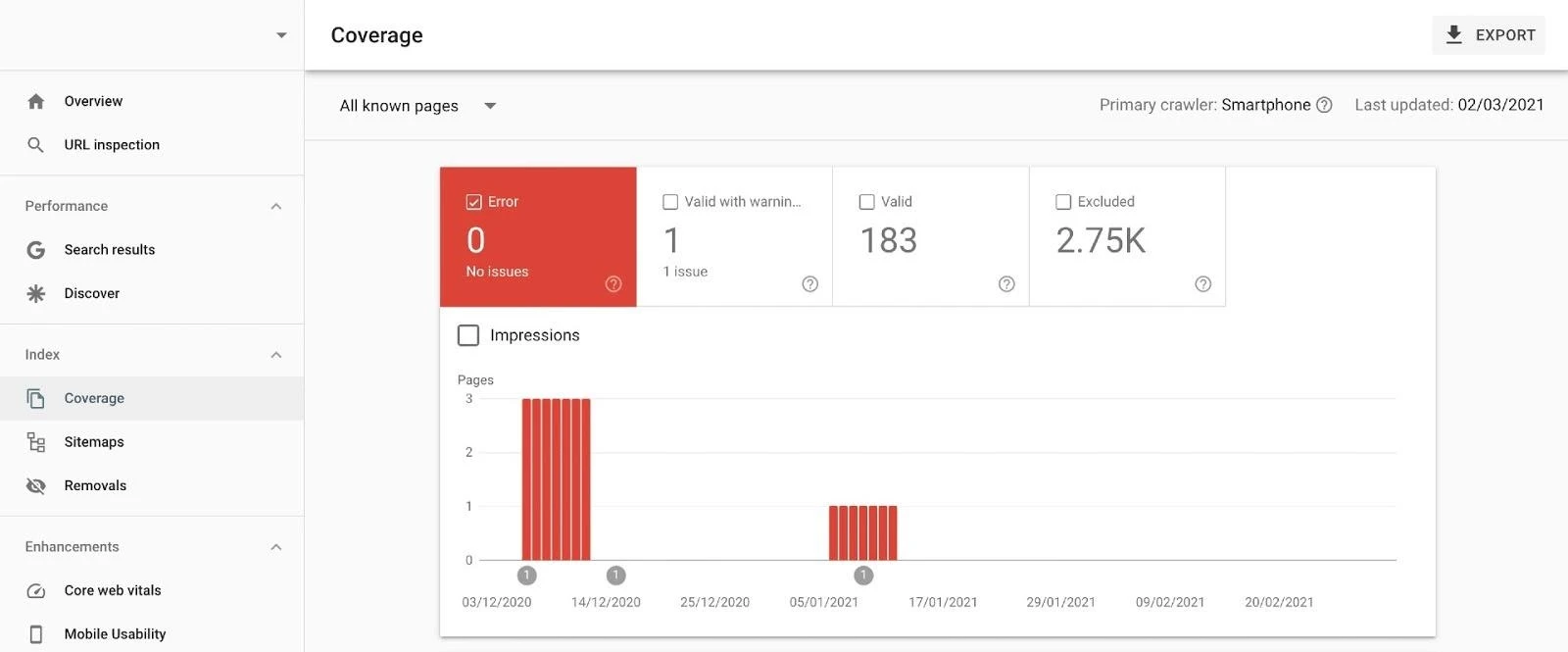Open Search results in the sidebar
Viewport: 1568px width, 652px height.
110,250
